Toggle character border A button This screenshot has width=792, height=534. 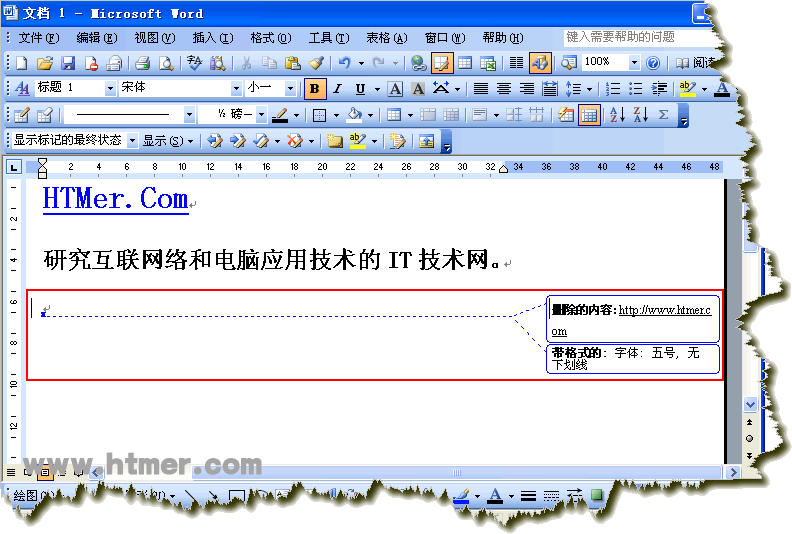click(x=395, y=89)
